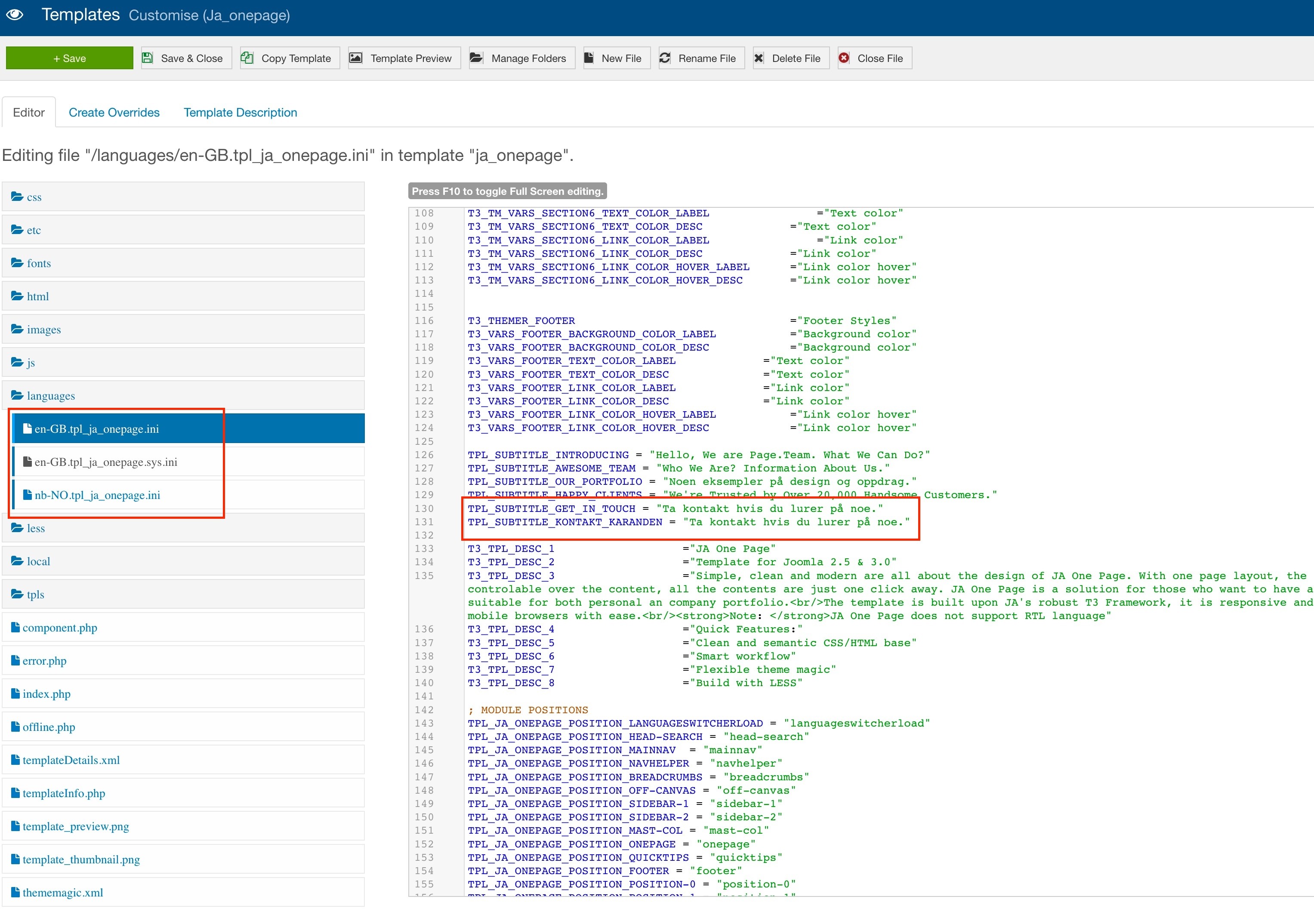Viewport: 1314px width, 924px height.
Task: Click the New File document icon
Action: 589,58
